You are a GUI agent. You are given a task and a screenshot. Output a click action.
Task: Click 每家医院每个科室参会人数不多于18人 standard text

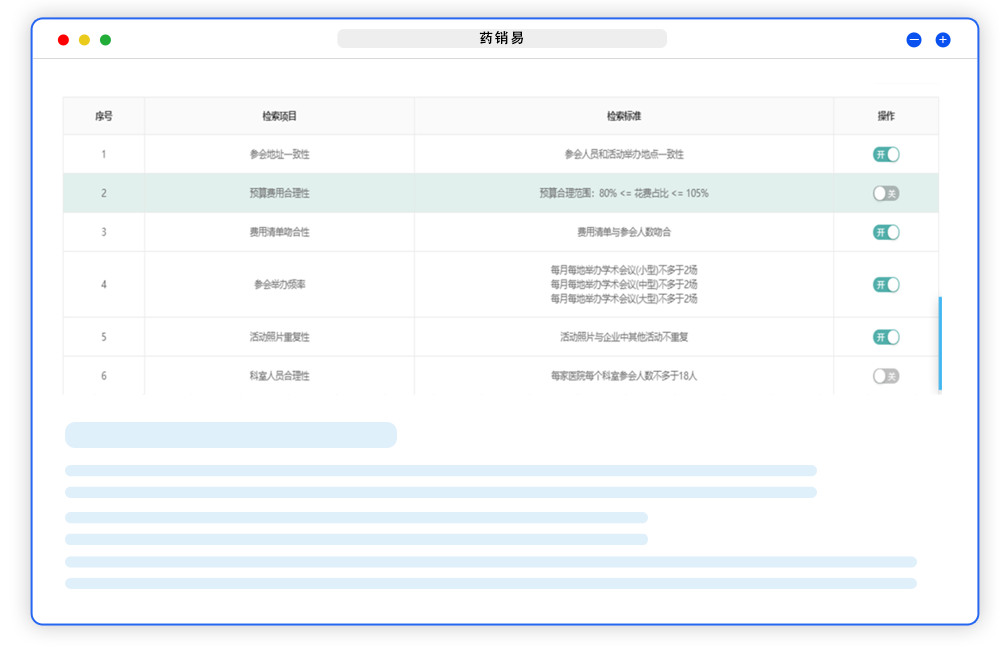coord(624,376)
